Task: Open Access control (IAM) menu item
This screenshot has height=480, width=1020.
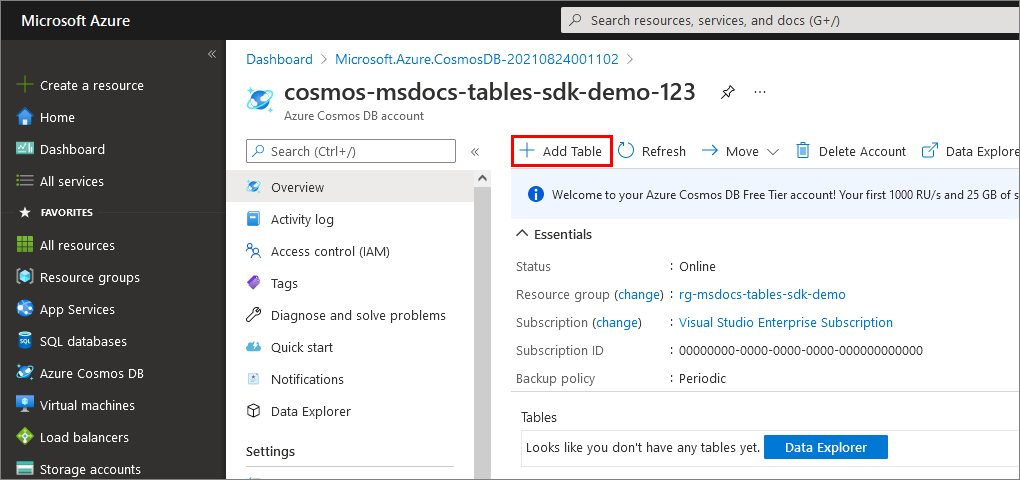Action: 330,251
